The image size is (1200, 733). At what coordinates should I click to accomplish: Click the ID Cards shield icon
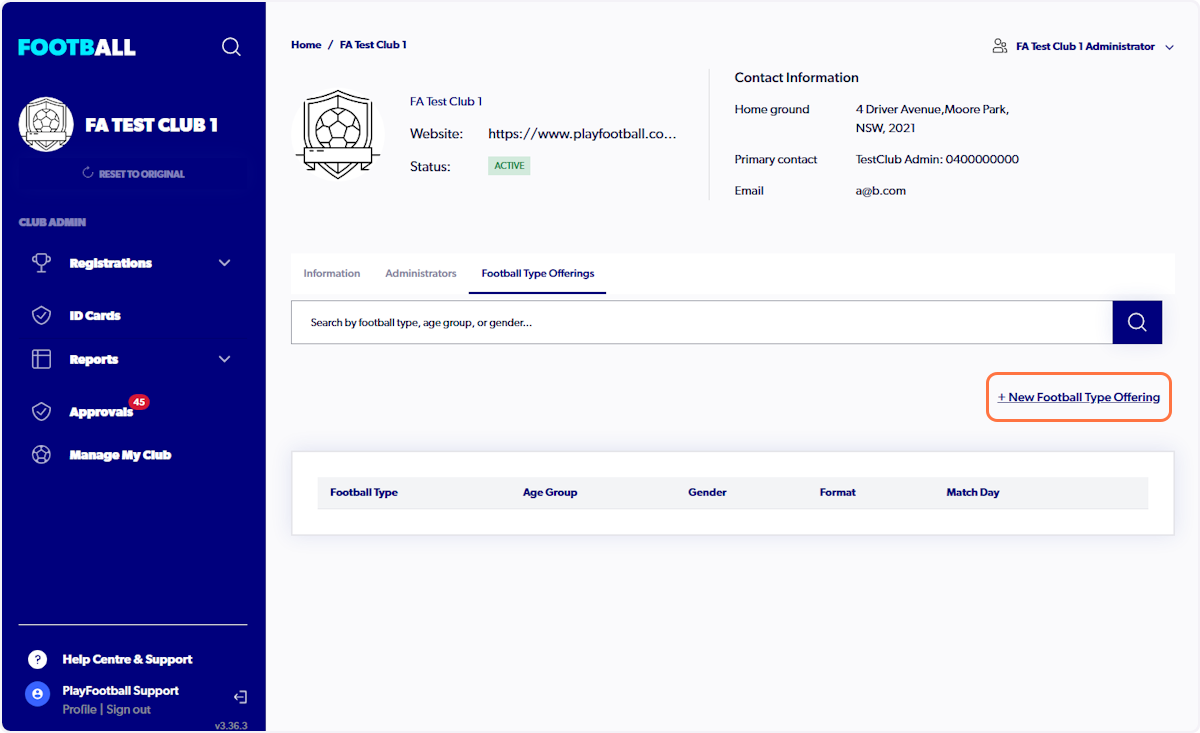41,315
